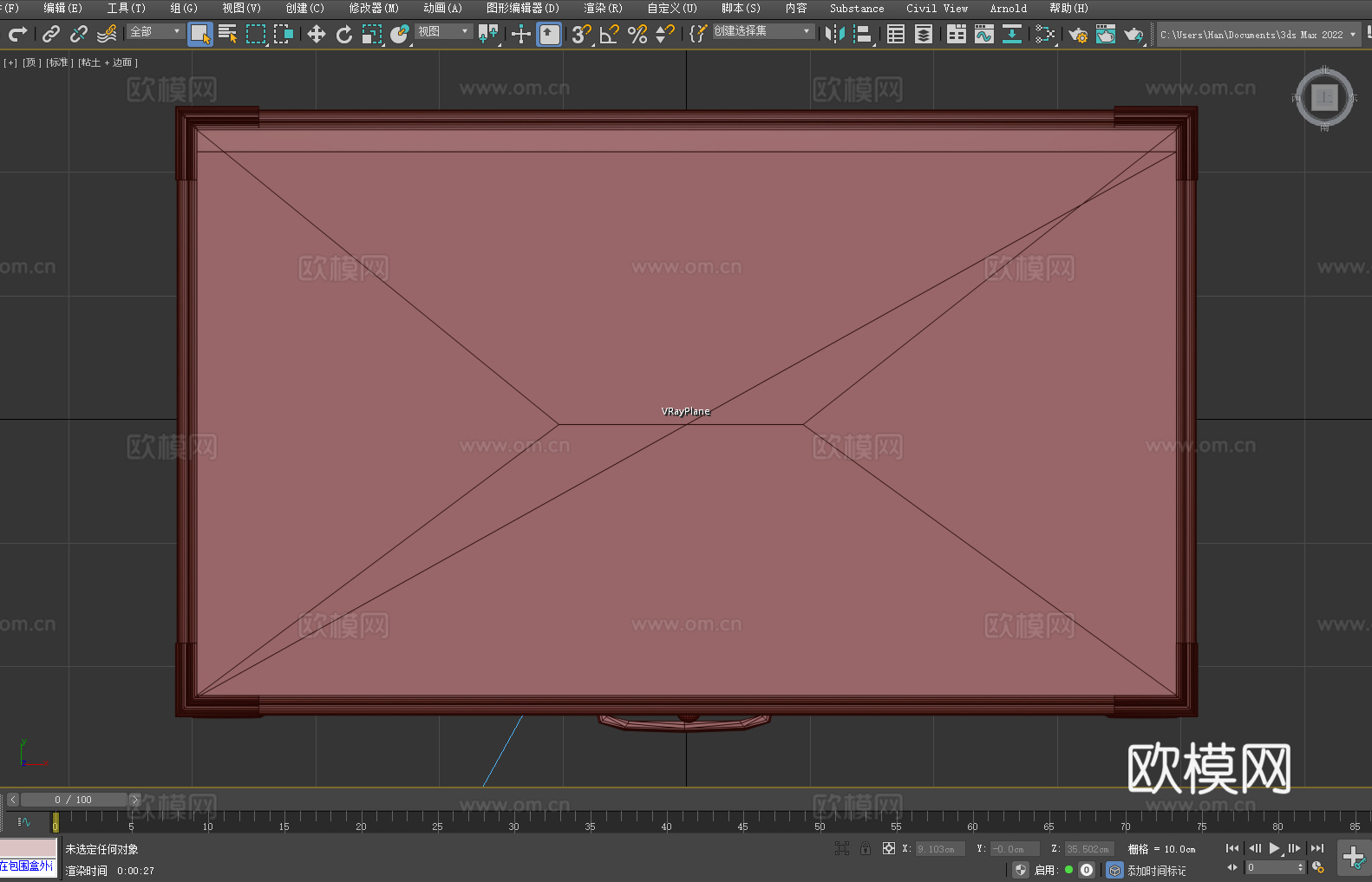The width and height of the screenshot is (1372, 882).
Task: Toggle the Window/Crossing selection mode
Action: (284, 34)
